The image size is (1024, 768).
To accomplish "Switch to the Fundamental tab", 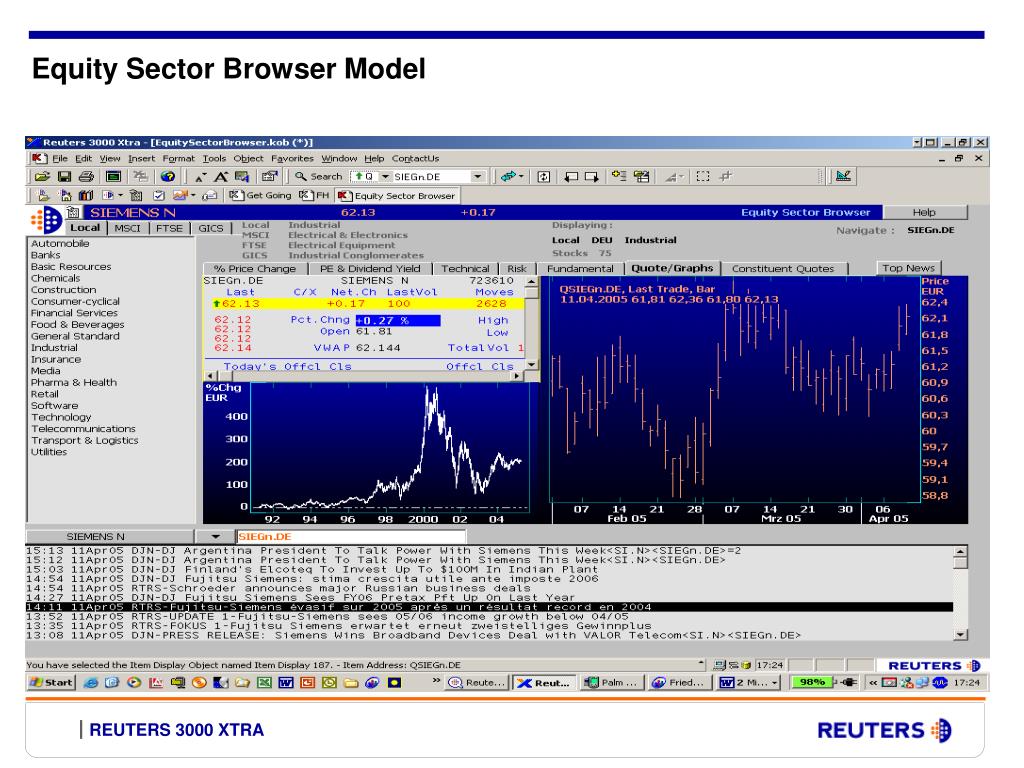I will 580,268.
